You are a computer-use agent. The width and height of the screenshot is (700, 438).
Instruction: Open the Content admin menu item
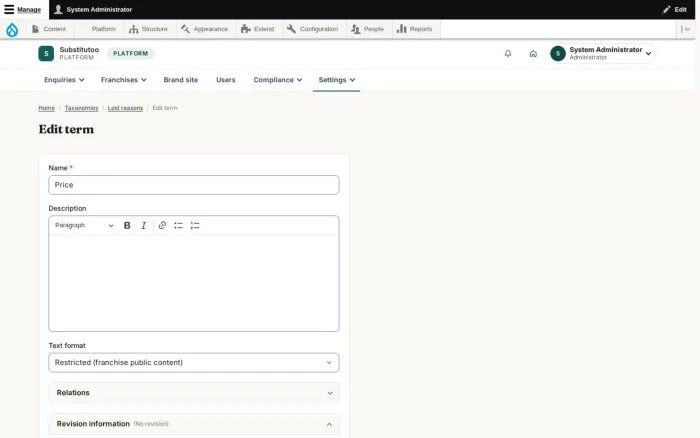(49, 29)
